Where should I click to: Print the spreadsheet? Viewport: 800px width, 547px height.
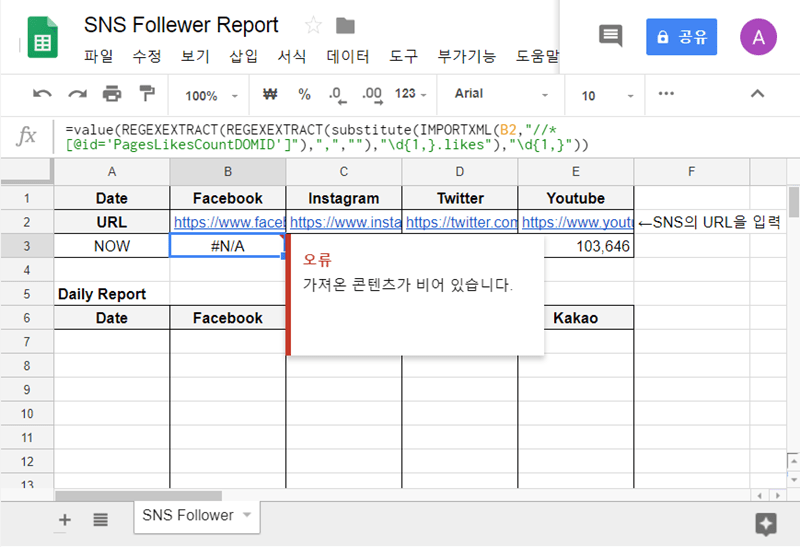pyautogui.click(x=112, y=94)
